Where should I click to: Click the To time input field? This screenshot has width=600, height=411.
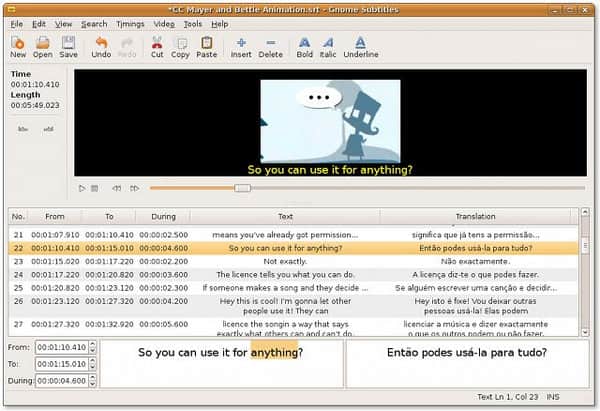pos(62,364)
